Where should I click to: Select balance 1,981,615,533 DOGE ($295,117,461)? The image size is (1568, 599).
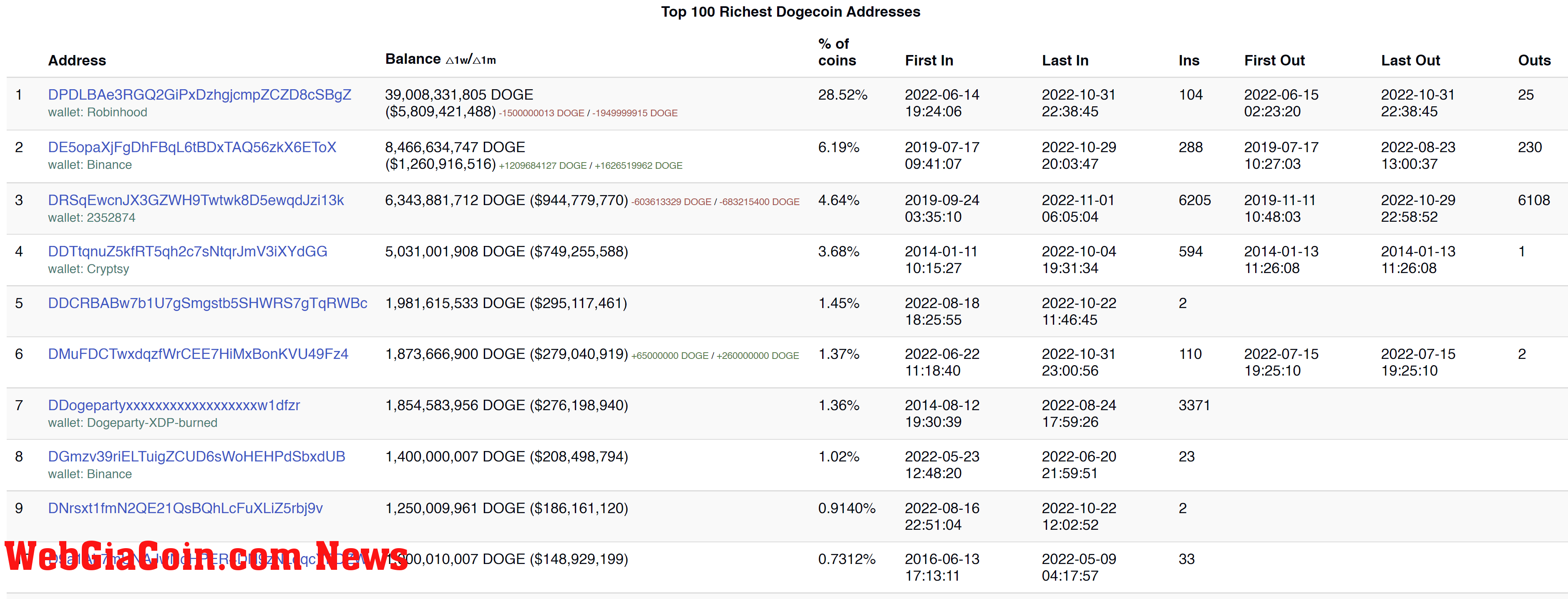click(506, 303)
